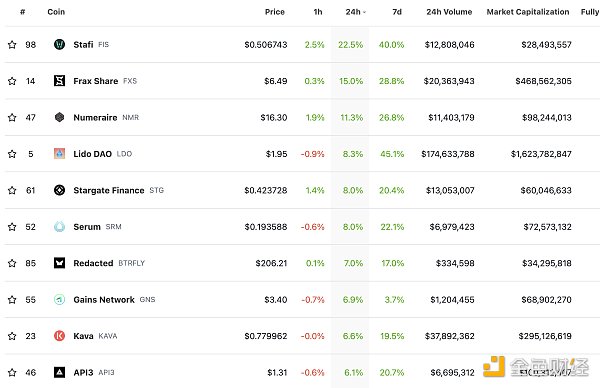Sort by the 24h column dropdown arrow
600x388 pixels.
(364, 12)
